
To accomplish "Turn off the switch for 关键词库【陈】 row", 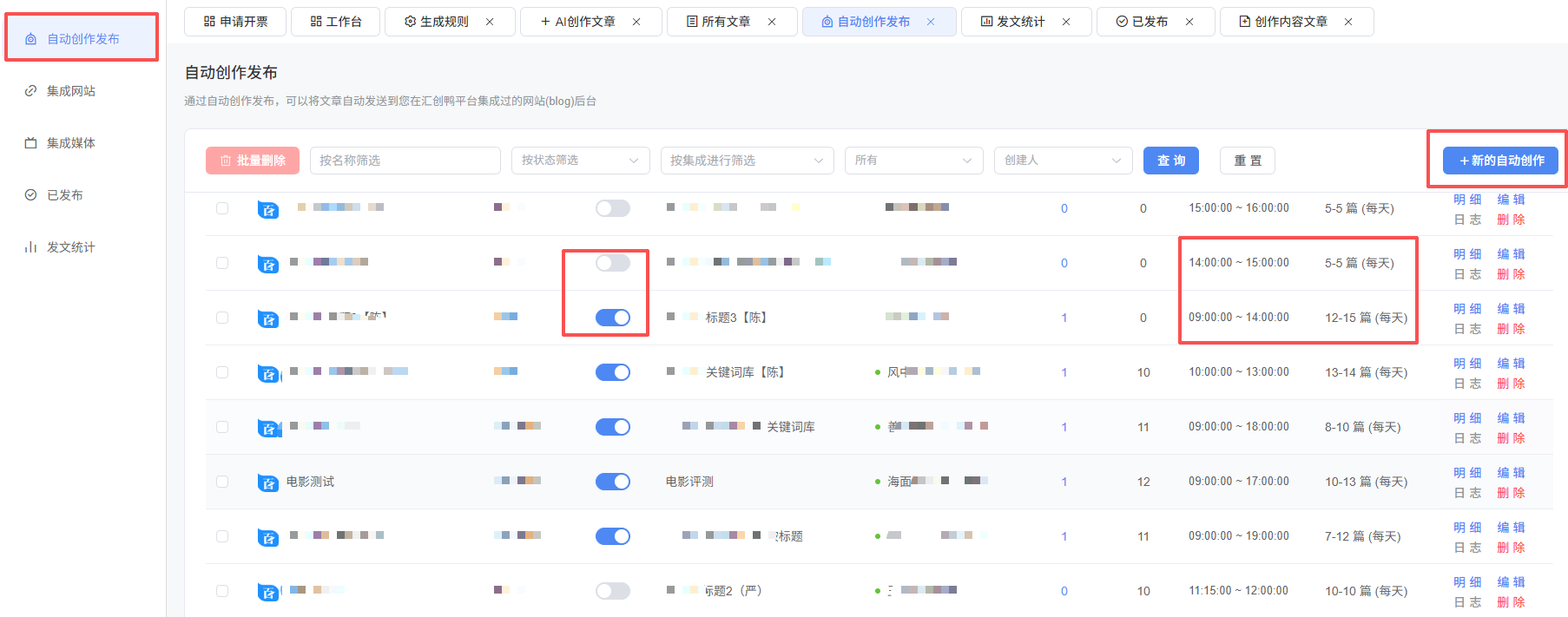I will (x=613, y=372).
